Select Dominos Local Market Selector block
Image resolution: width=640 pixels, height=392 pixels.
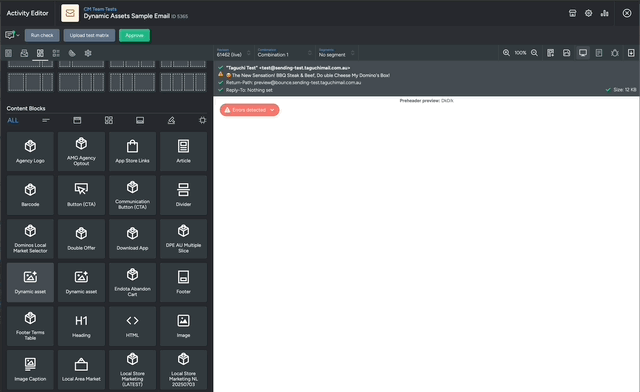click(30, 239)
